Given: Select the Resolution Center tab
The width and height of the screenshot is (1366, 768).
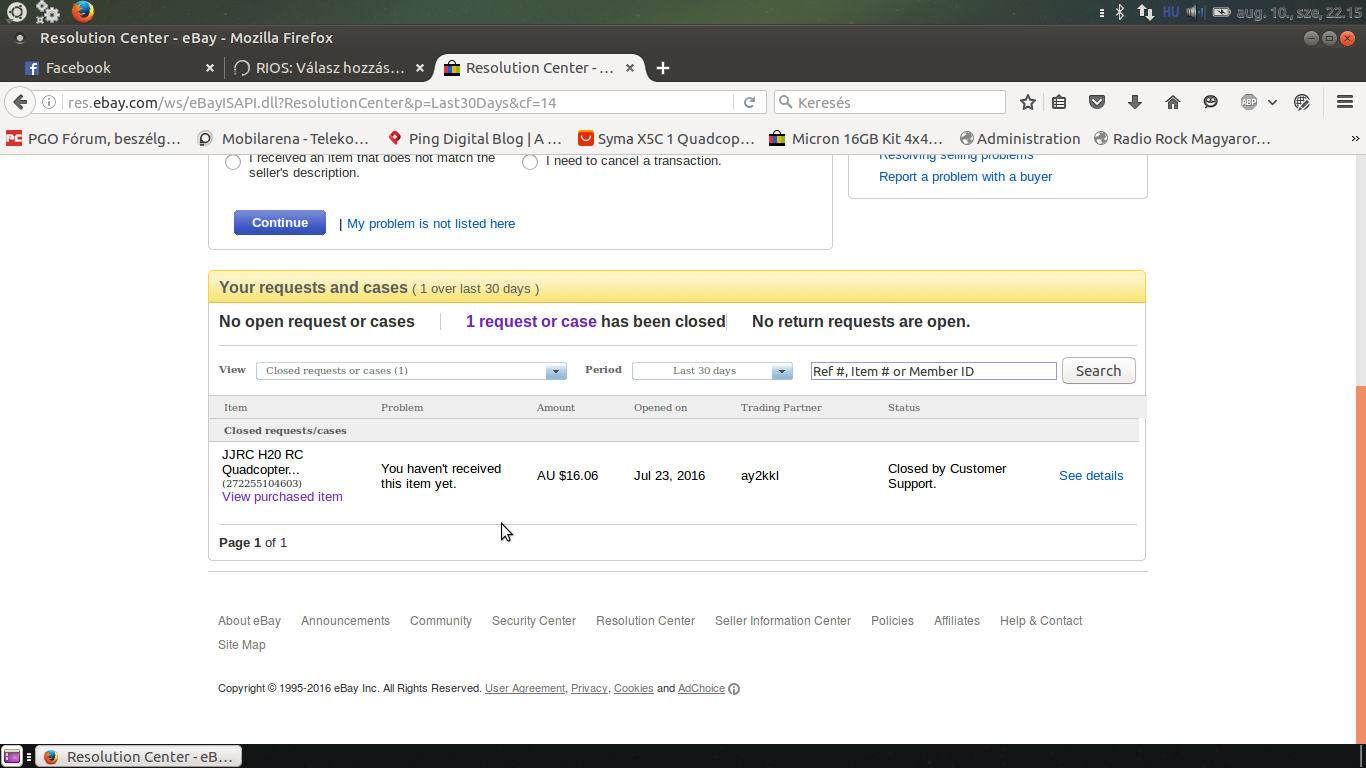Looking at the screenshot, I should (x=540, y=68).
